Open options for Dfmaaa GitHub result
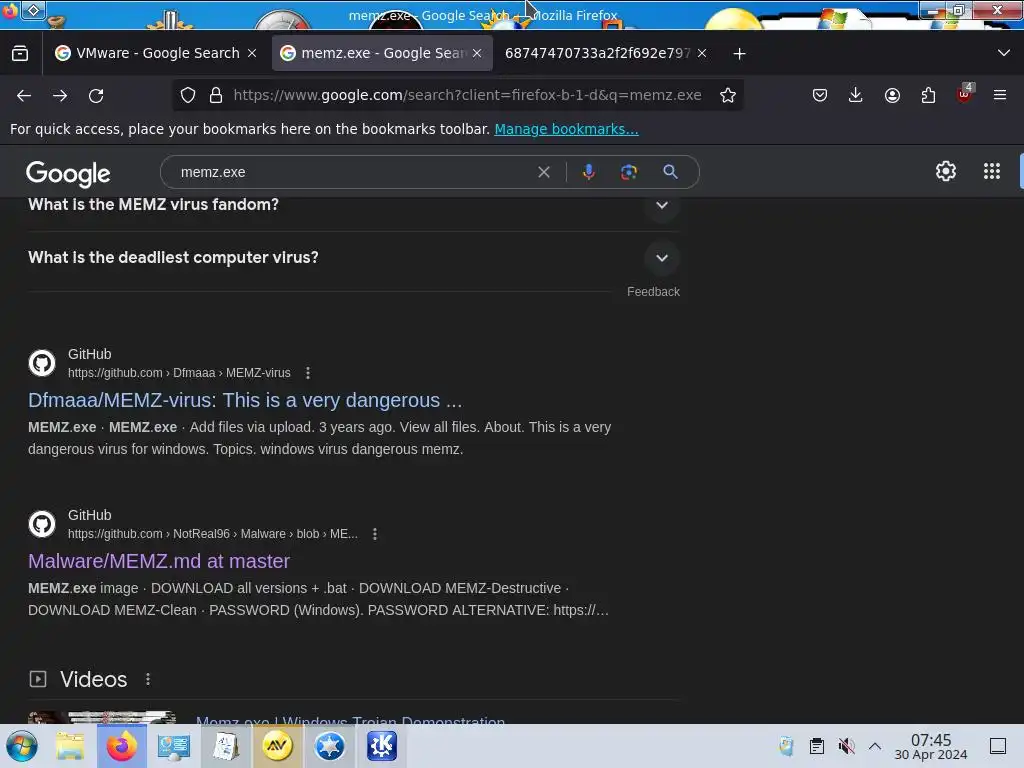The image size is (1024, 768). tap(308, 373)
